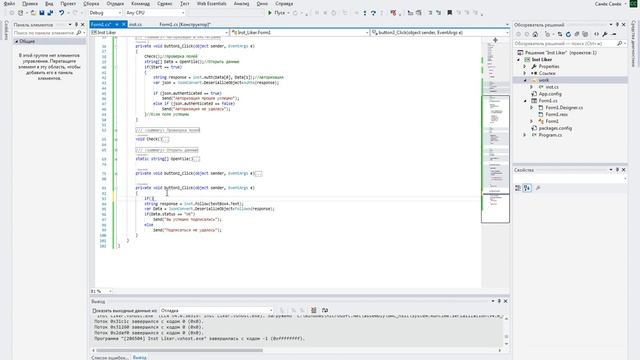
Task: Click the wrench icon in the Properties panel toolbar
Action: [538, 188]
